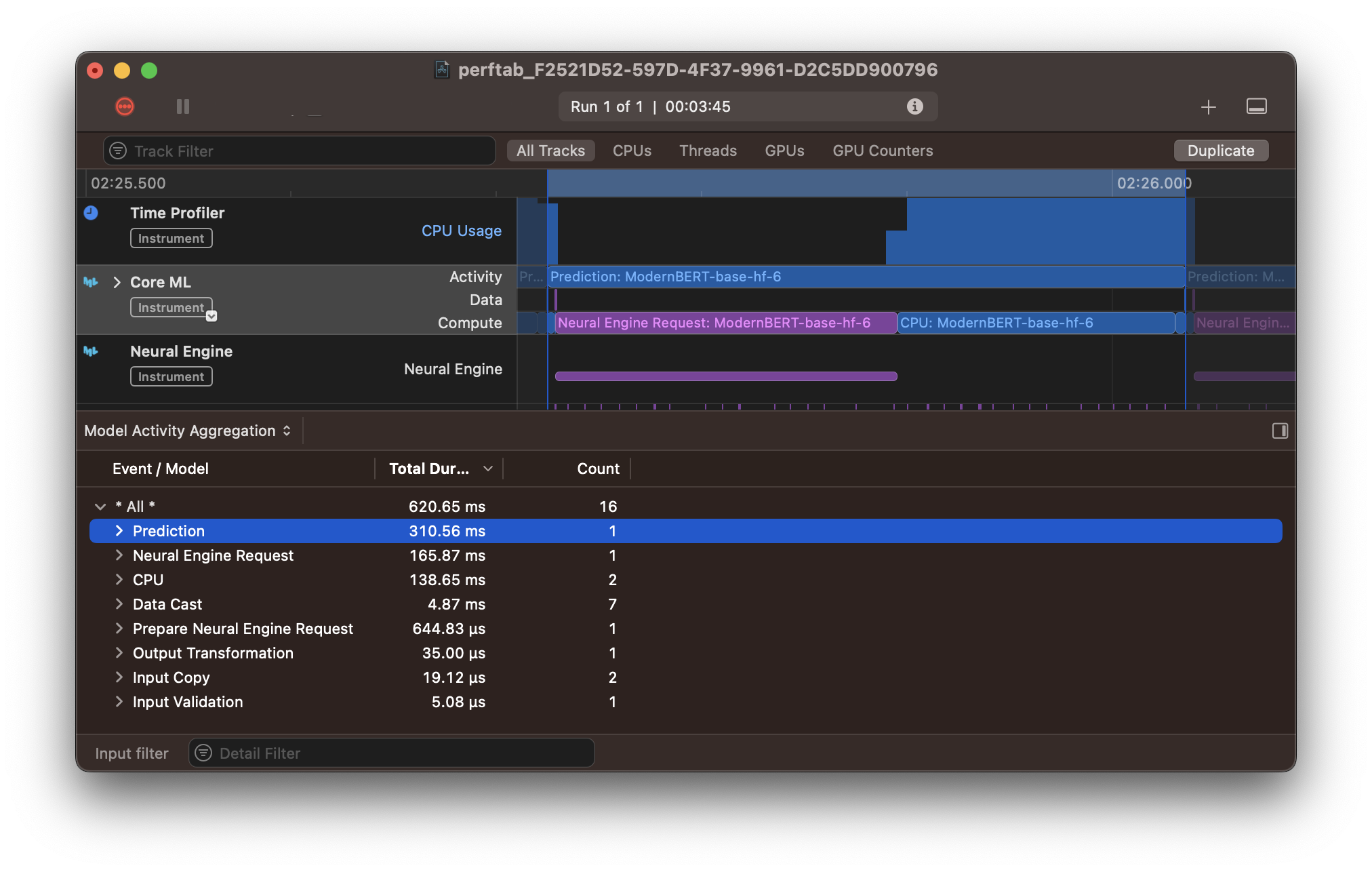Select the All Tracks tab
This screenshot has height=872, width=1372.
pos(550,151)
